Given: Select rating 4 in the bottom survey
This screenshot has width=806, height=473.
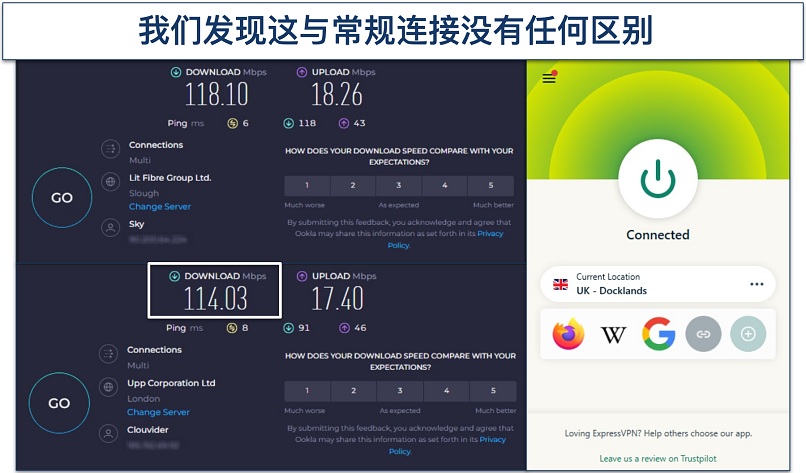Looking at the screenshot, I should [x=445, y=391].
